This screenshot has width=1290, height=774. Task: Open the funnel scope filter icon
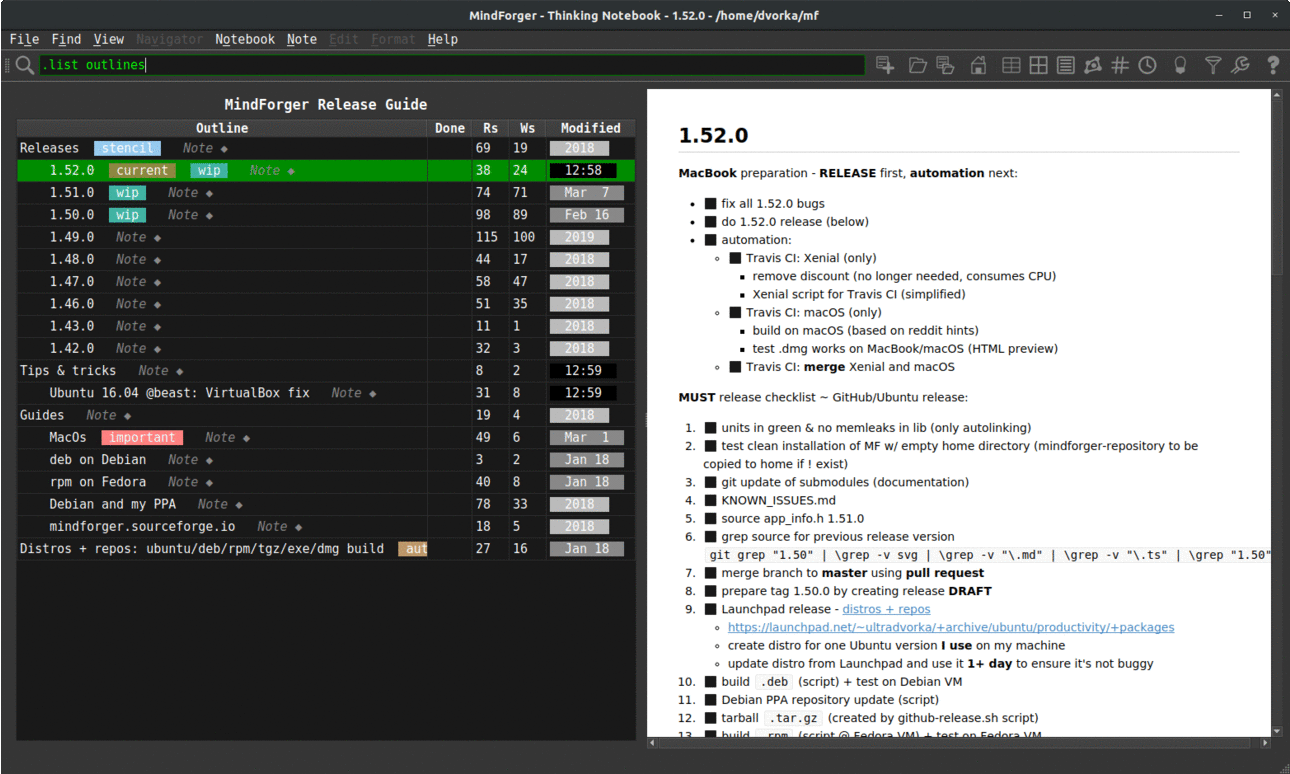click(x=1213, y=65)
